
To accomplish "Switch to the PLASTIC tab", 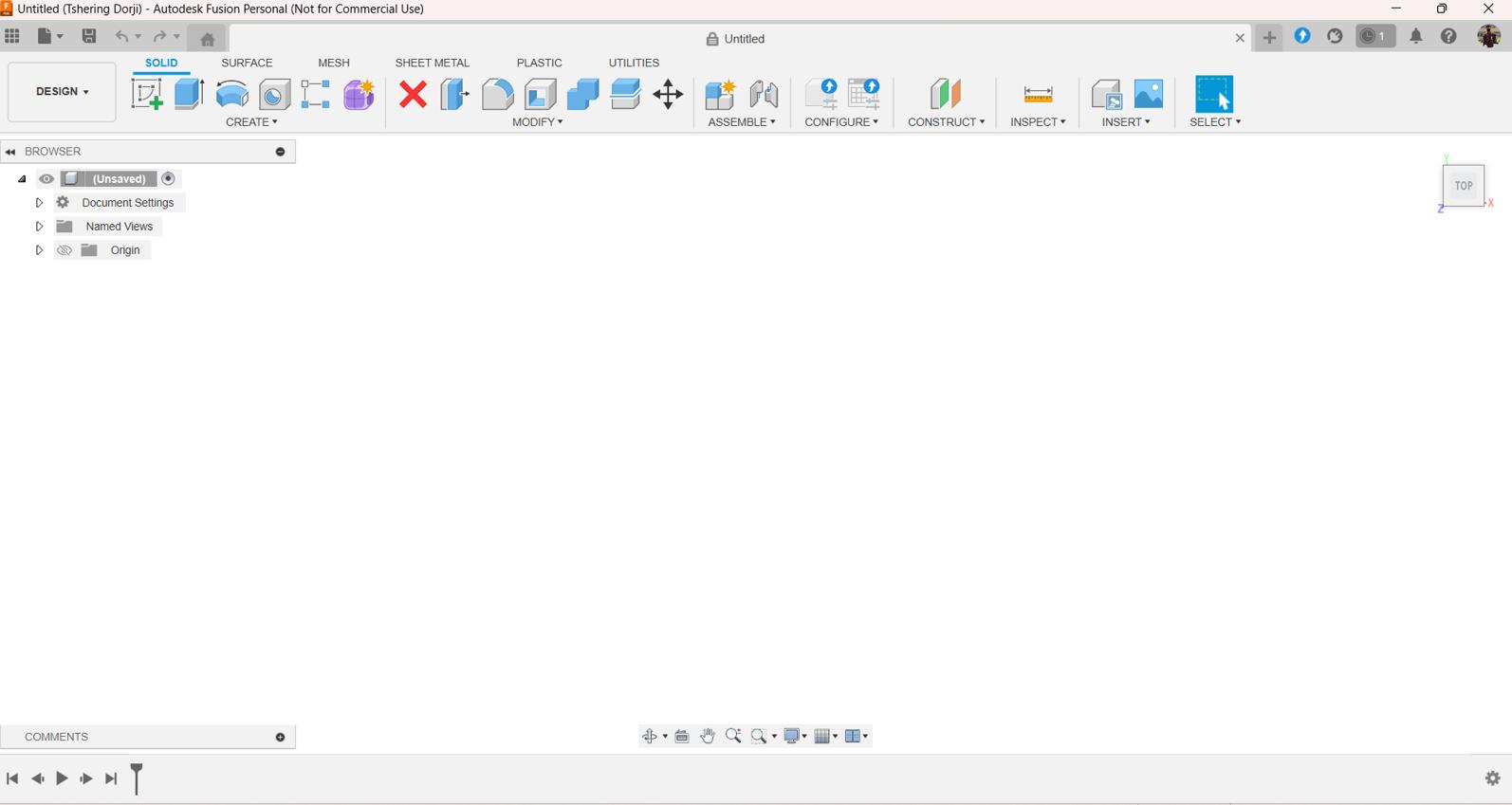I will [x=540, y=63].
